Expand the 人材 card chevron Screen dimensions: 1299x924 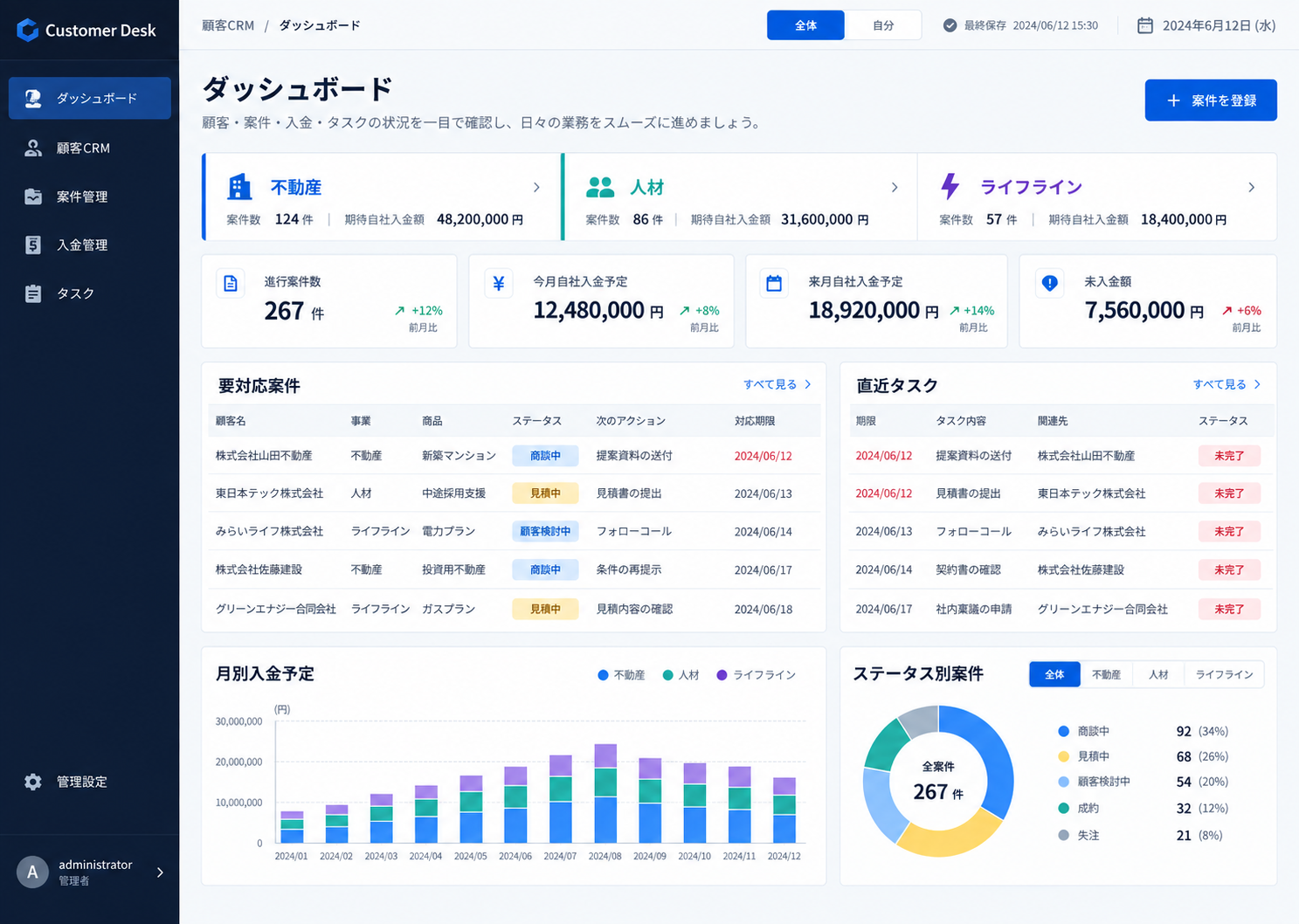(895, 187)
